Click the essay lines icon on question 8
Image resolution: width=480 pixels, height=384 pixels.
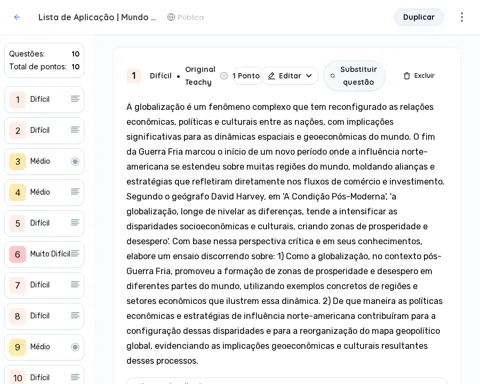(75, 315)
